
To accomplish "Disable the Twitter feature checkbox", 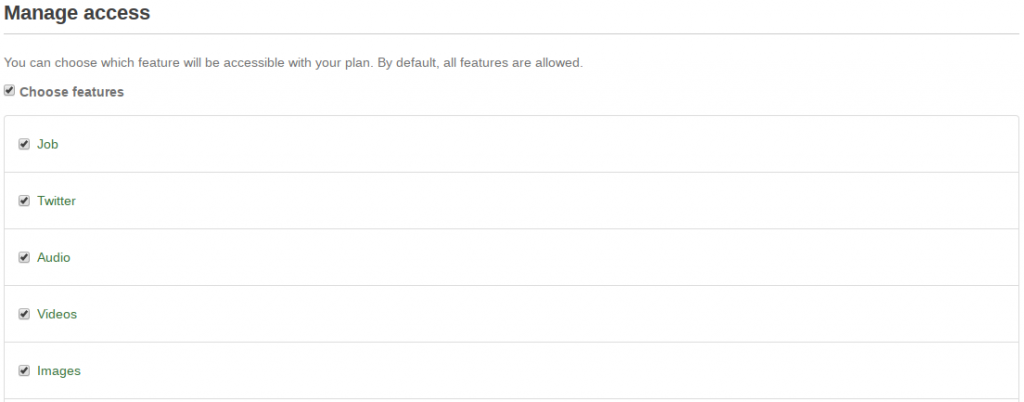I will (24, 201).
